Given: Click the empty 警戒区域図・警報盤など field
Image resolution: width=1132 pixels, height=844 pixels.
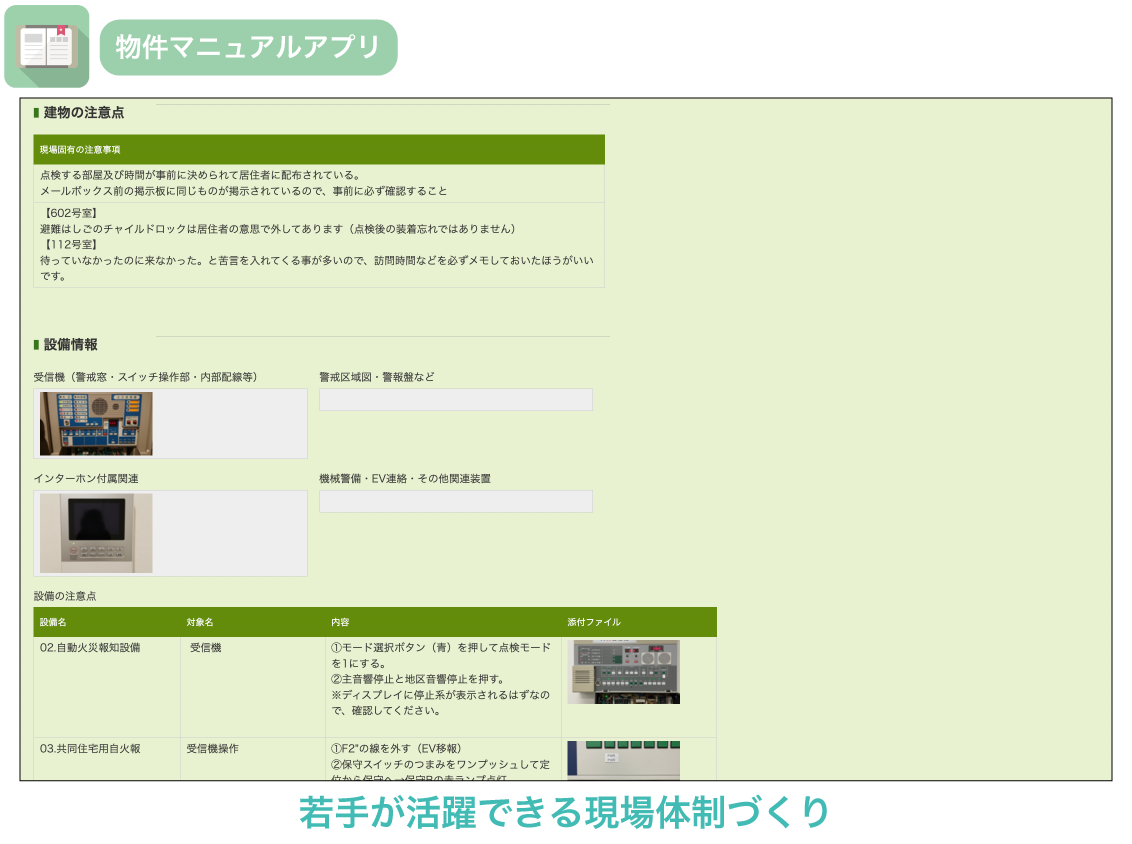Looking at the screenshot, I should [455, 400].
